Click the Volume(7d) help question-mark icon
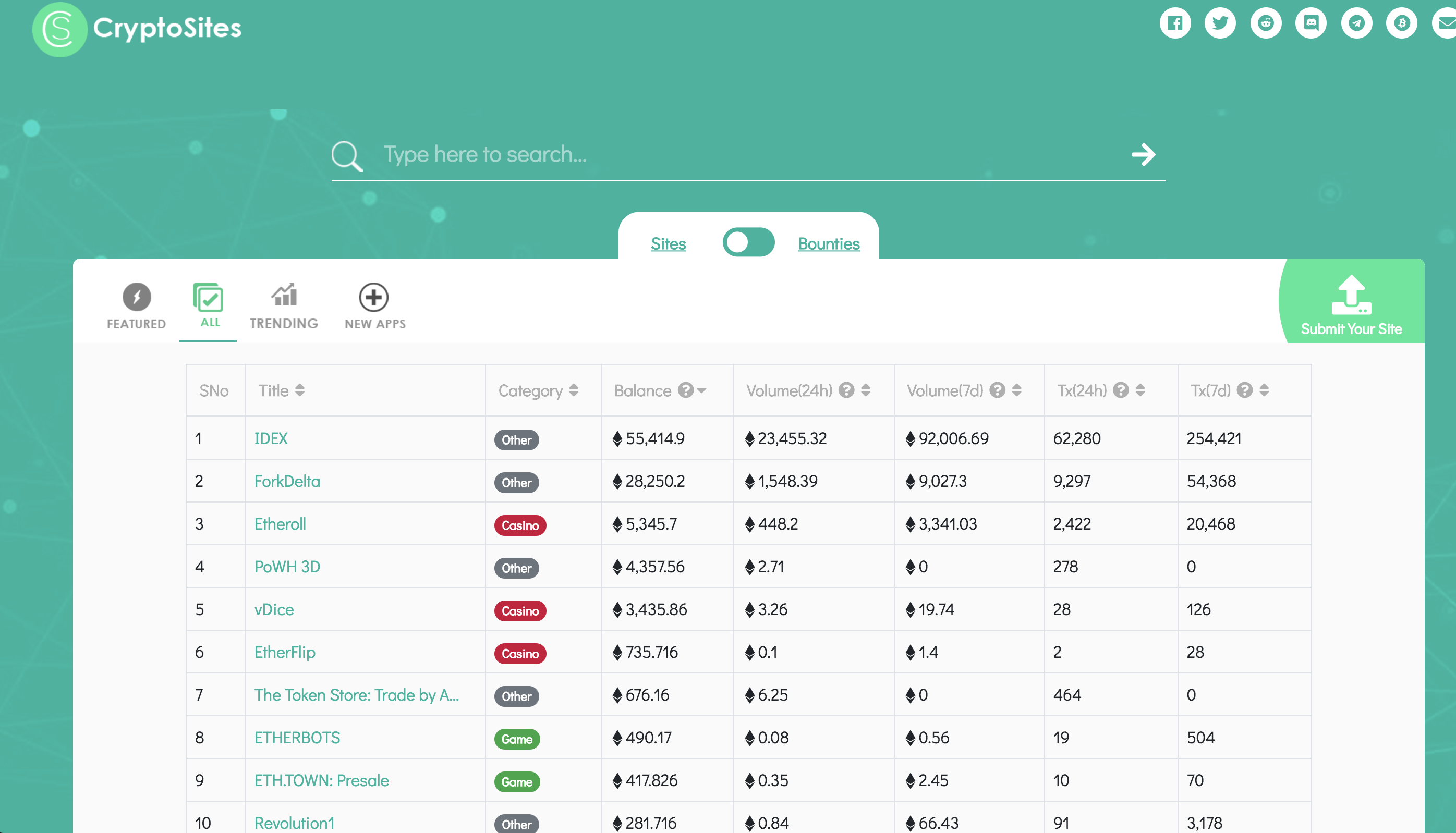 point(997,390)
